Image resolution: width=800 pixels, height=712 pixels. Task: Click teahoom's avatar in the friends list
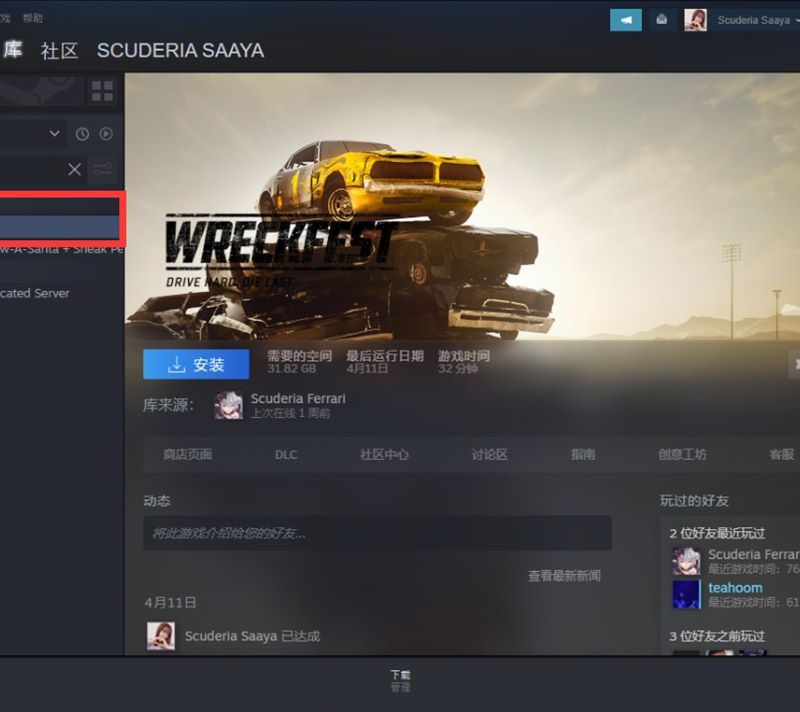click(x=686, y=595)
